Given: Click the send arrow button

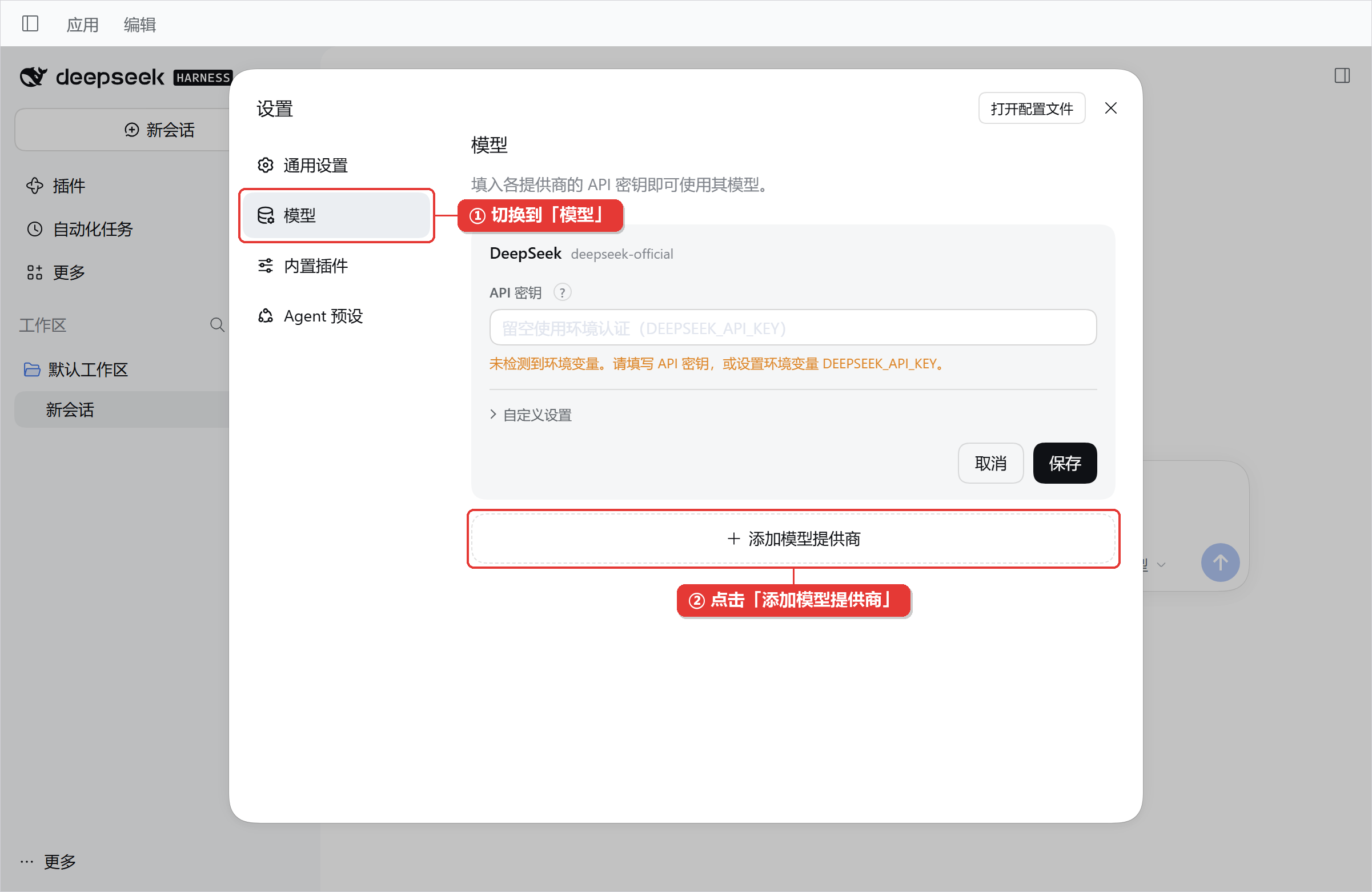Looking at the screenshot, I should (x=1220, y=562).
